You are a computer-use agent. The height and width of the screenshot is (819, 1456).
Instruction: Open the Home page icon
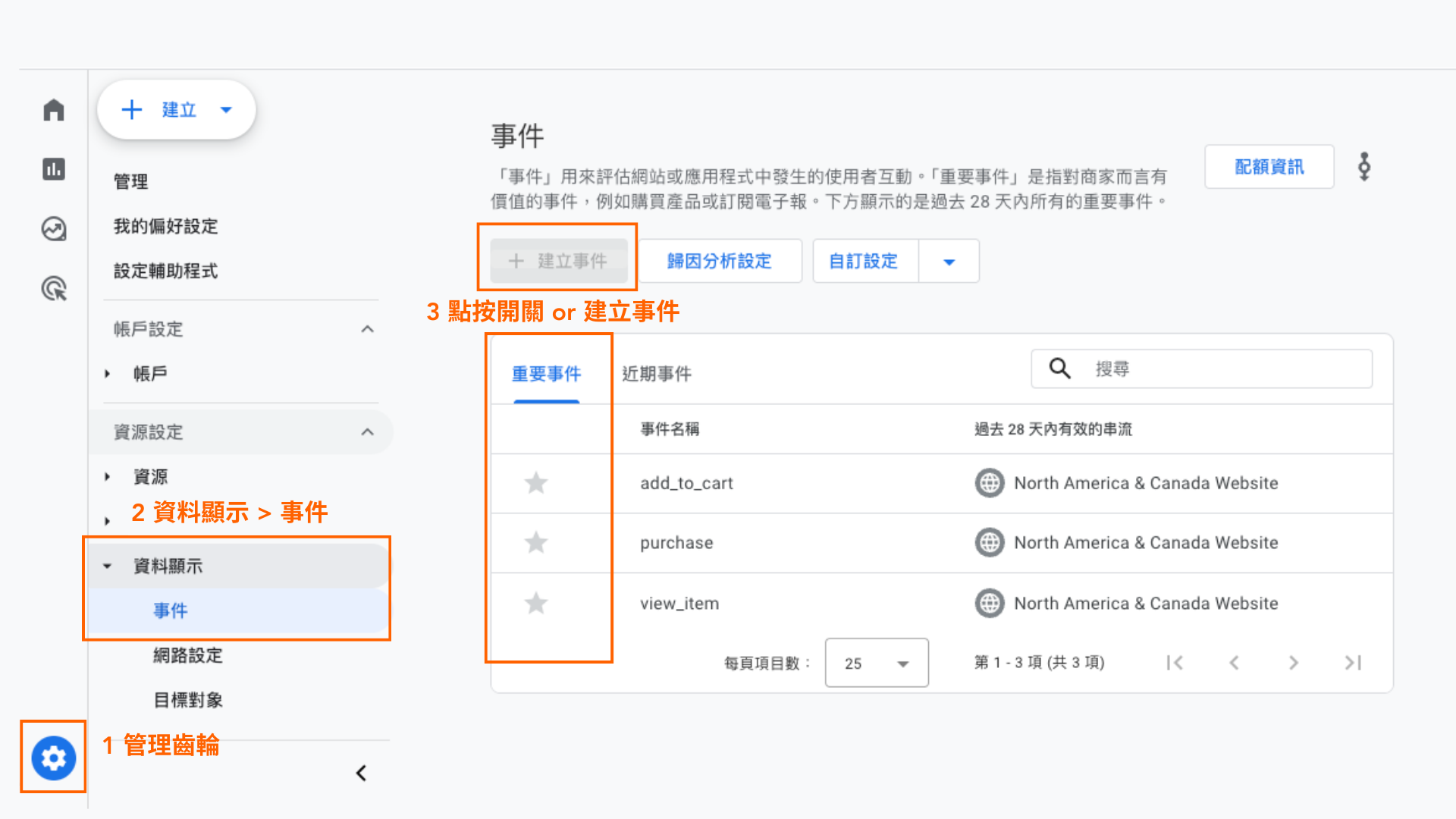point(52,109)
